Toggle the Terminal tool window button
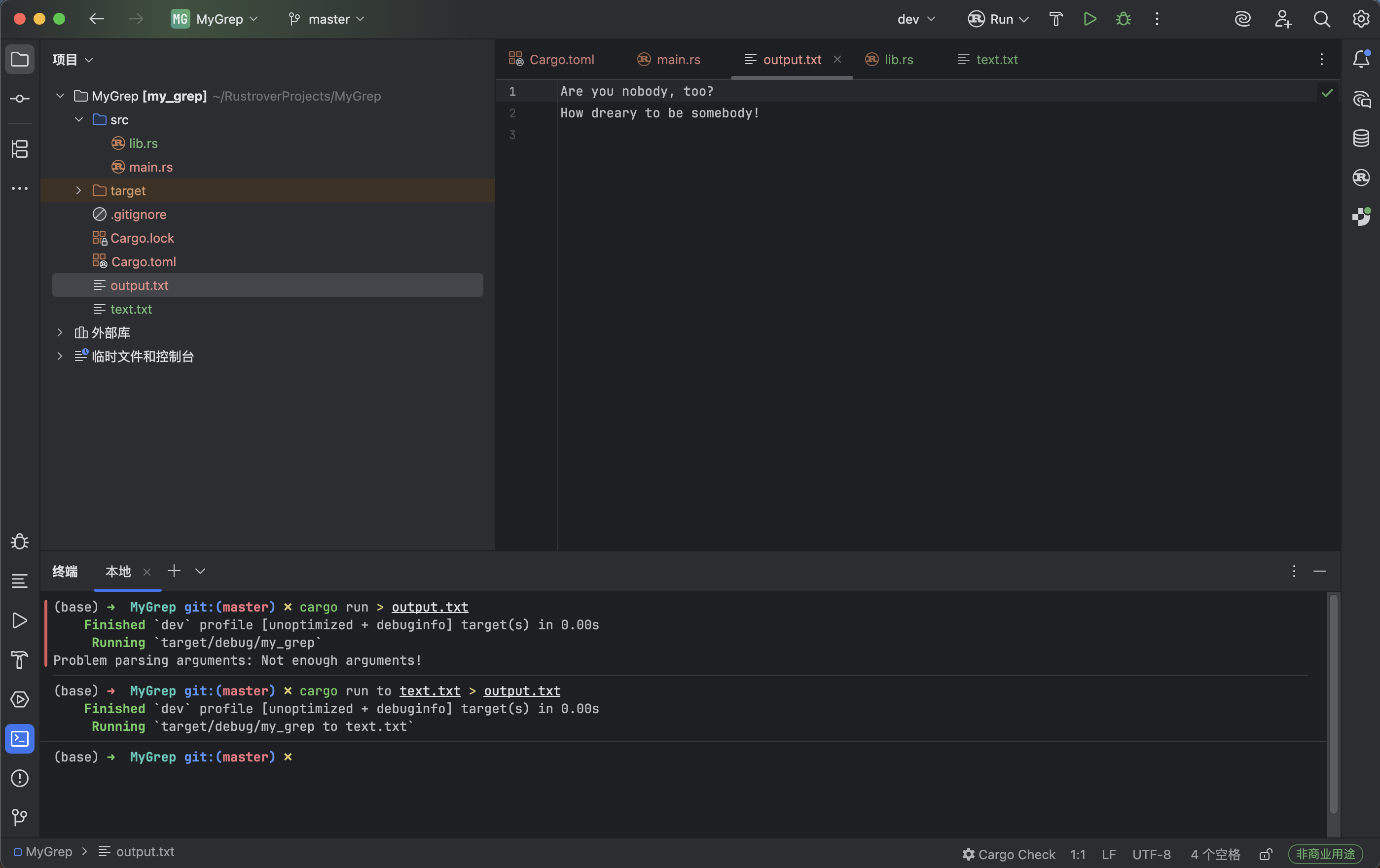 pos(20,738)
